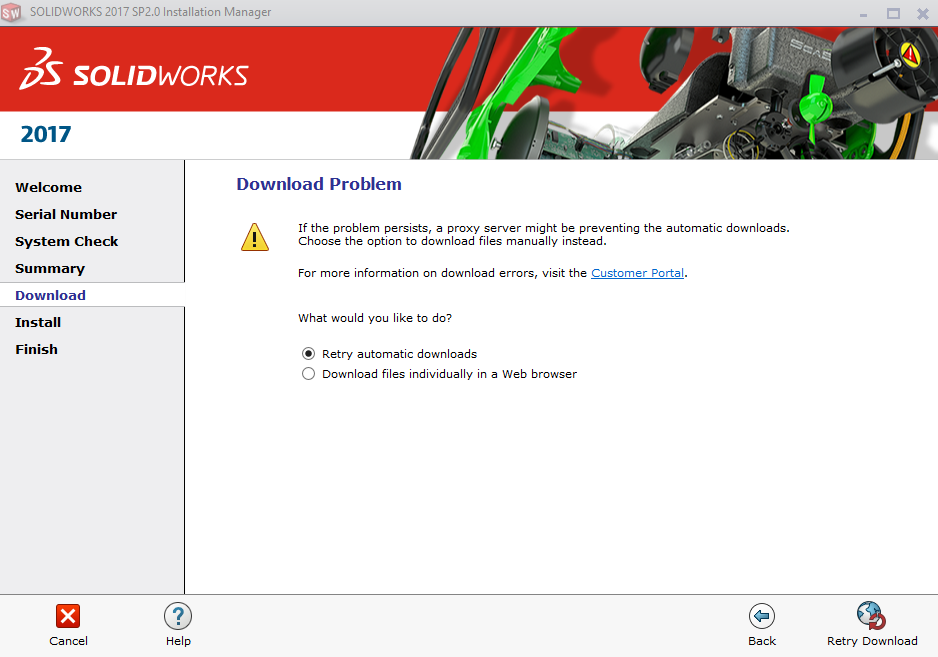
Task: Select the Summary step in sidebar
Action: (50, 268)
